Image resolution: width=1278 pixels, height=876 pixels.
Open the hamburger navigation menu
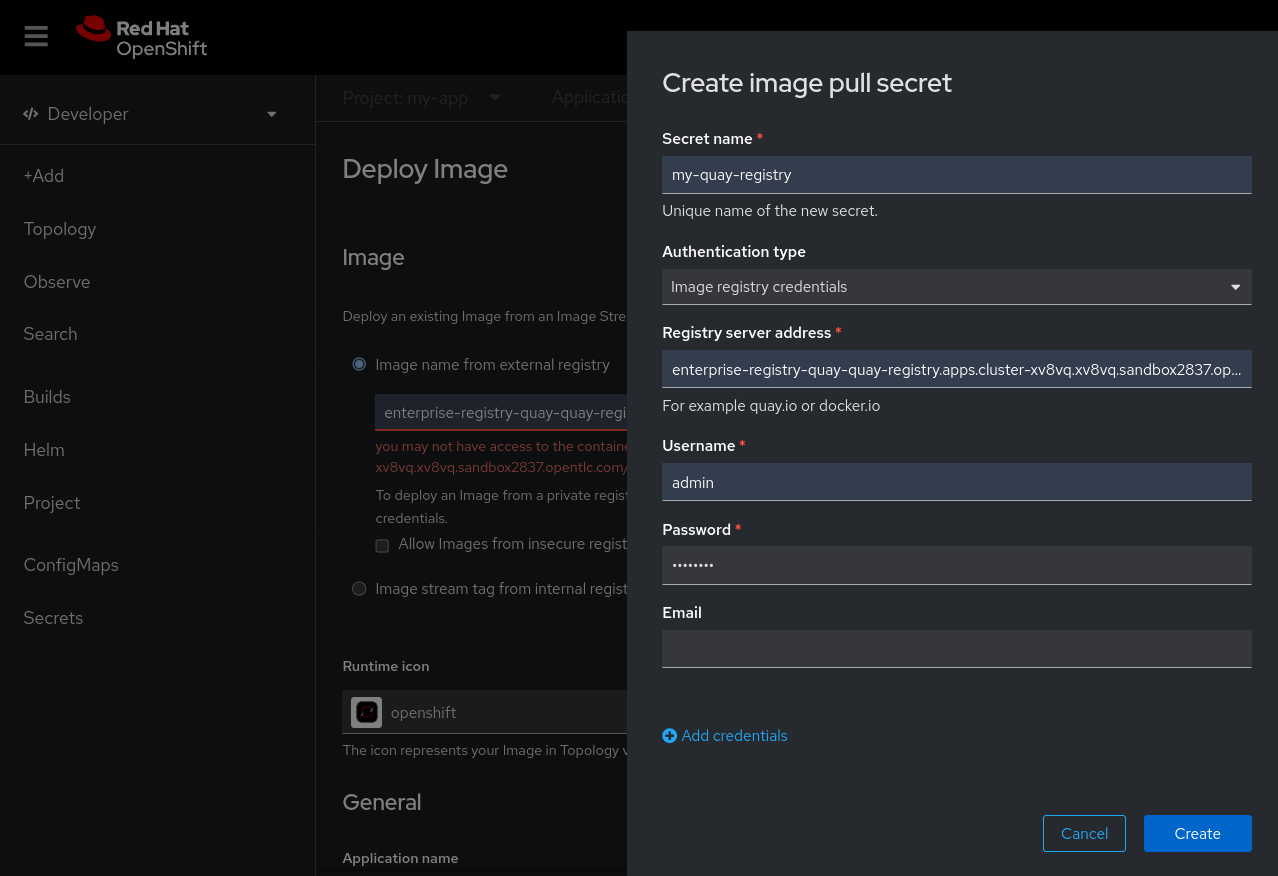(36, 37)
